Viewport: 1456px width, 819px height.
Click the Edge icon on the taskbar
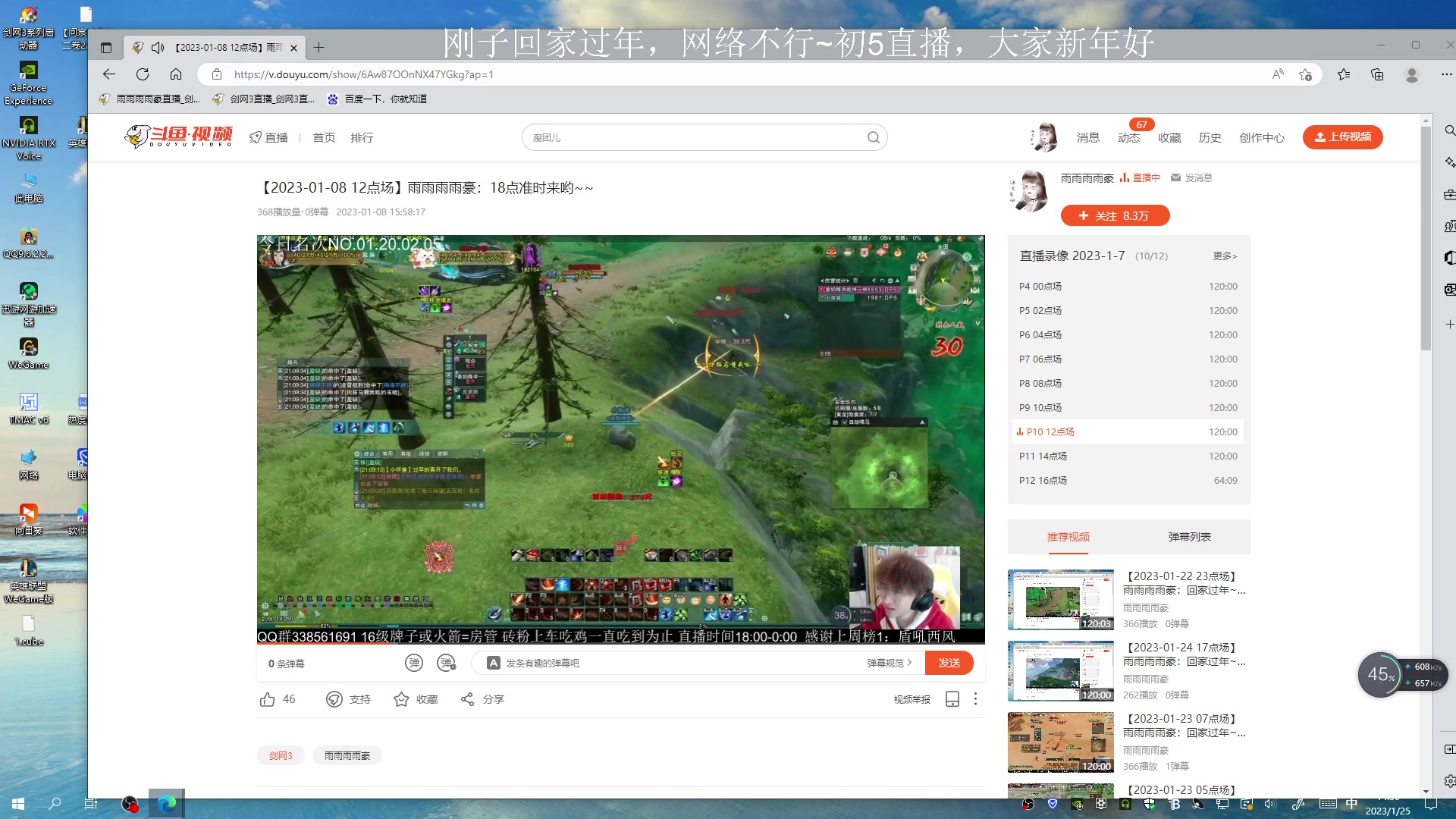[167, 804]
